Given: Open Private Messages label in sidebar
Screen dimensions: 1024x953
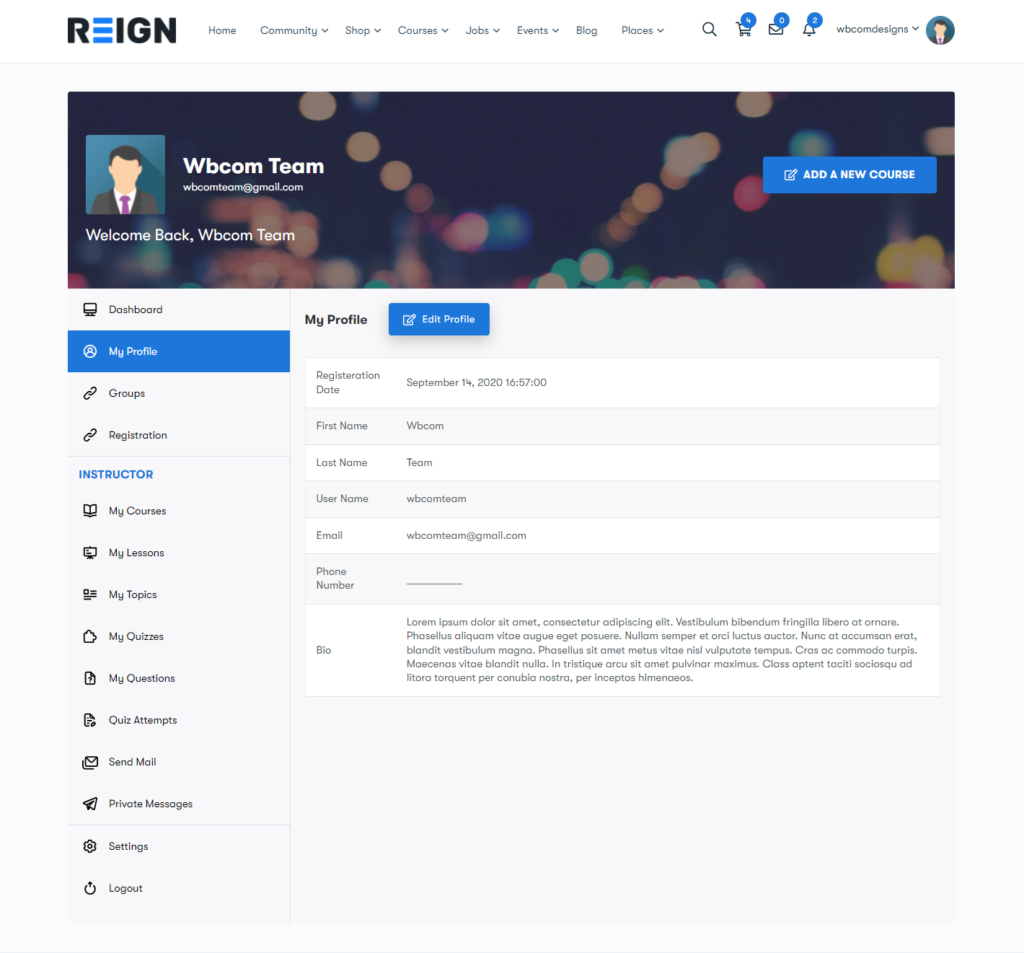Looking at the screenshot, I should [x=150, y=804].
